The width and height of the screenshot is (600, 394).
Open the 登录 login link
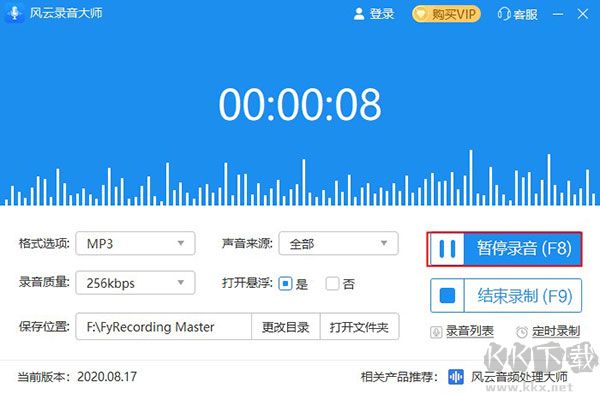click(374, 14)
